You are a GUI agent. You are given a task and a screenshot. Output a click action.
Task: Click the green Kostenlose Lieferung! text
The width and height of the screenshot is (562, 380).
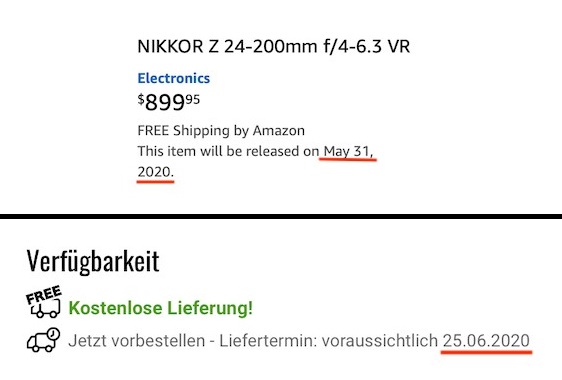pos(161,308)
